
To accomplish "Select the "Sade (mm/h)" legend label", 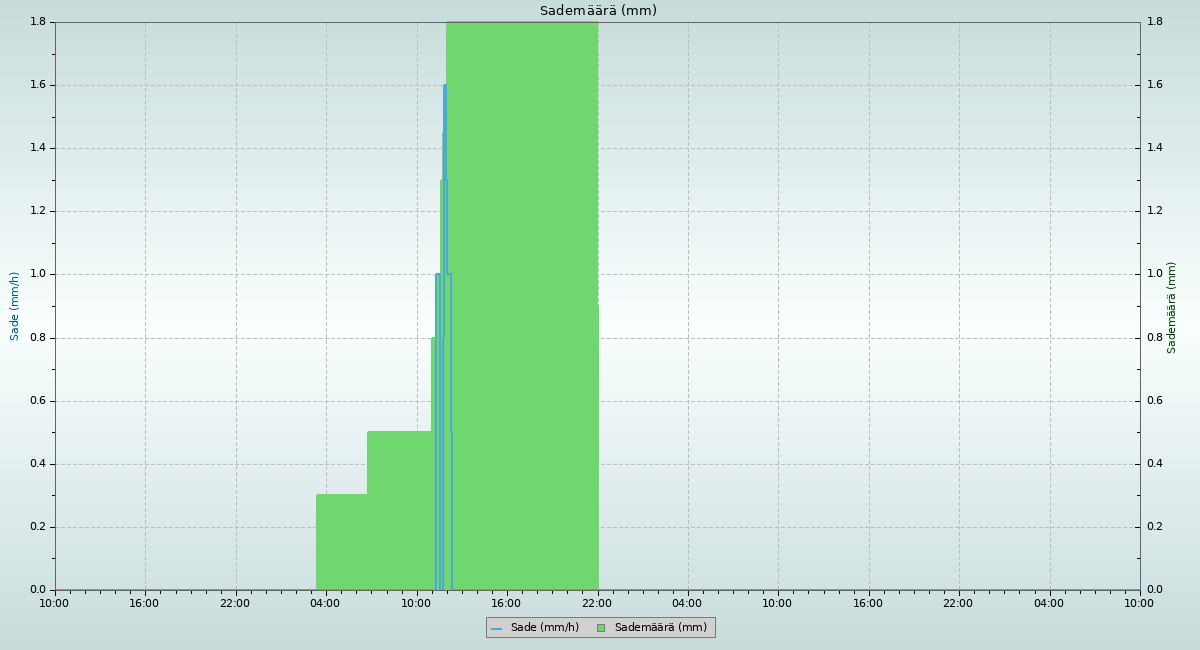I will pos(544,628).
